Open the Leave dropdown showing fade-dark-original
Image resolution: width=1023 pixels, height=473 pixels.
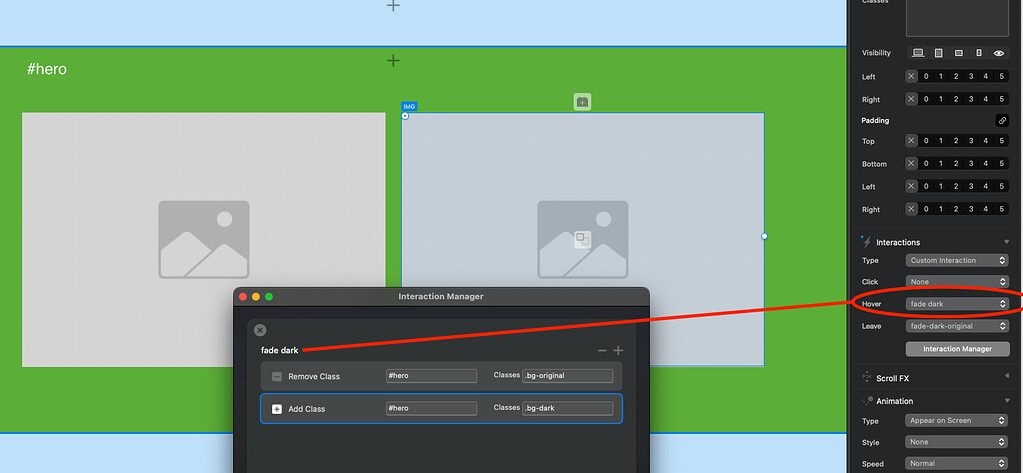coord(956,326)
